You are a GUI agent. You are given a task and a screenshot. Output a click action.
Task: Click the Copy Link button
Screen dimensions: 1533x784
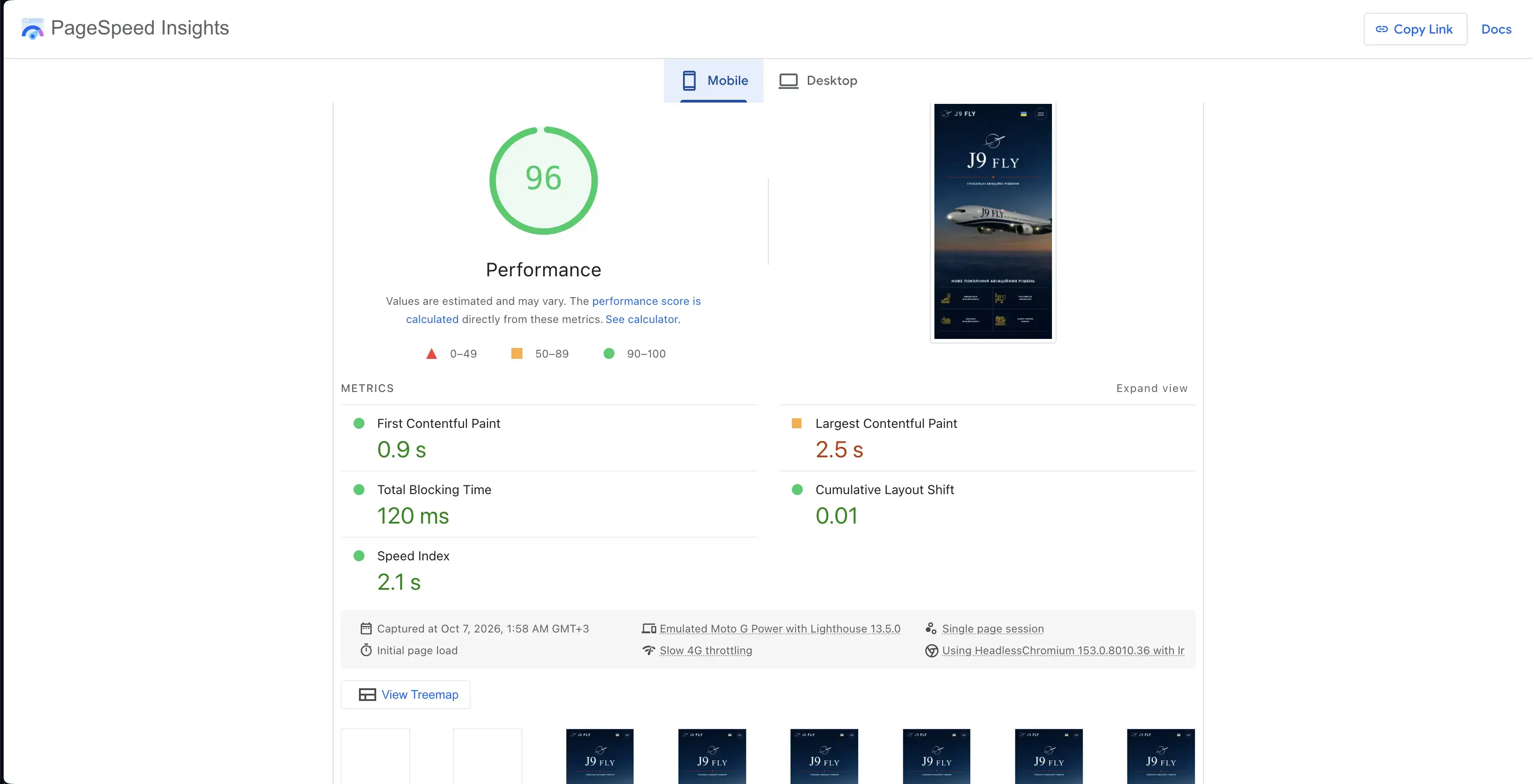pos(1415,29)
